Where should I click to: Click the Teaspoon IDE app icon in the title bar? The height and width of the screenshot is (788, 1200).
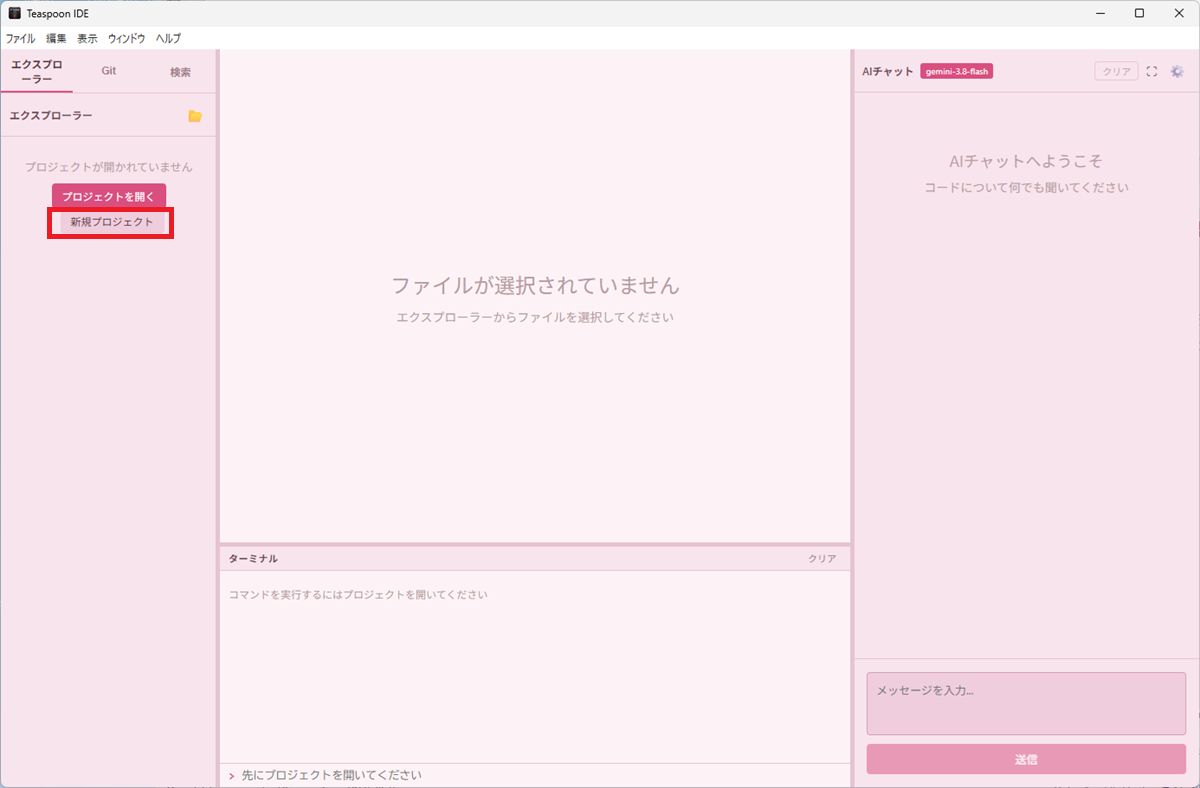pyautogui.click(x=14, y=13)
